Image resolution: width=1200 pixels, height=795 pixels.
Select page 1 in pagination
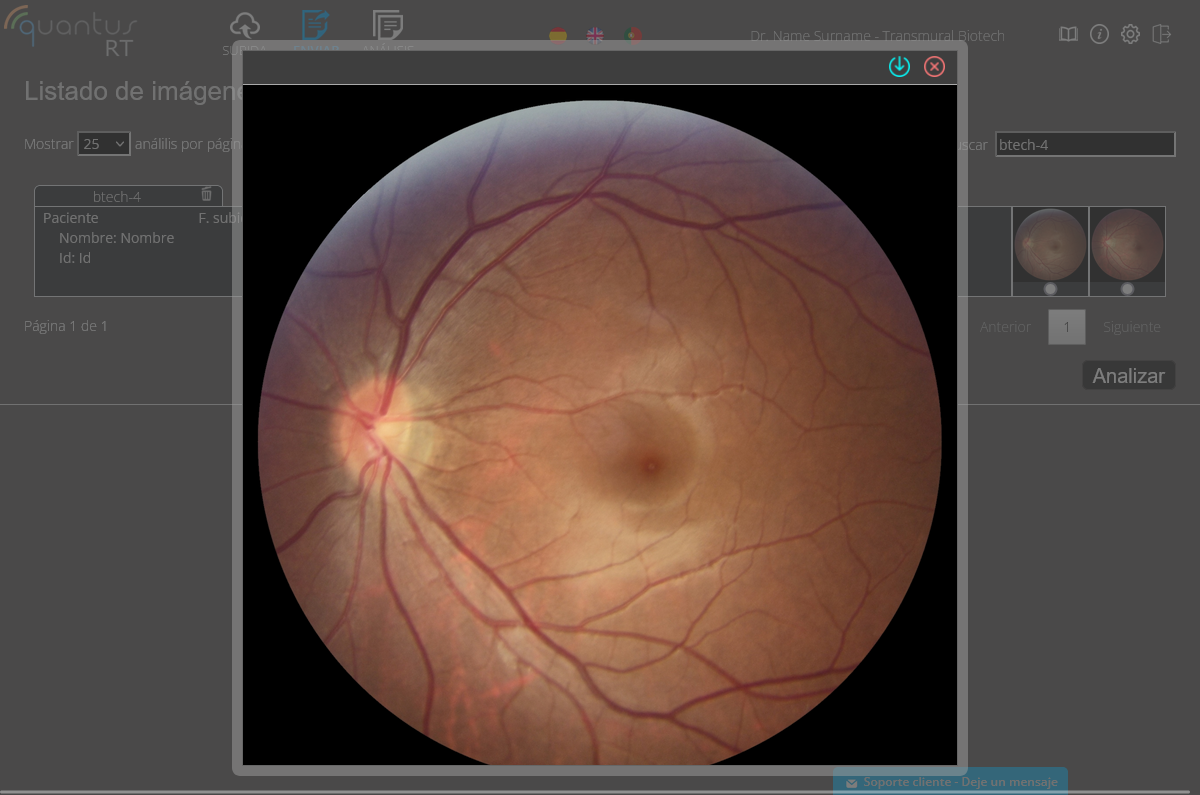pyautogui.click(x=1067, y=327)
